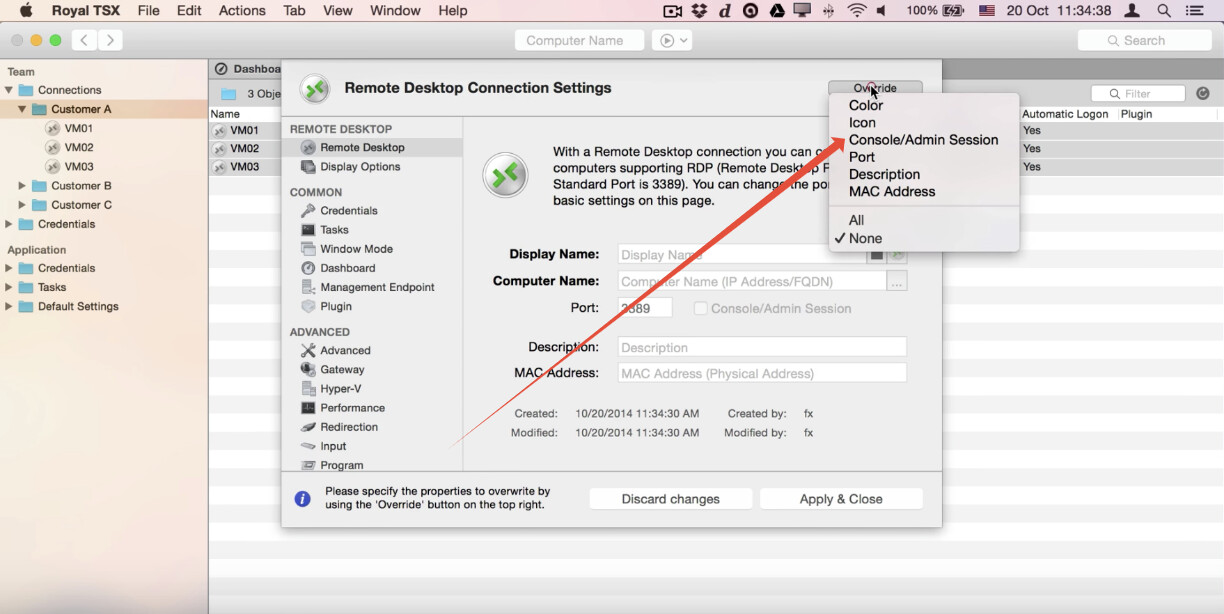Collapse the Customer A folder
Viewport: 1224px width, 614px height.
click(22, 109)
